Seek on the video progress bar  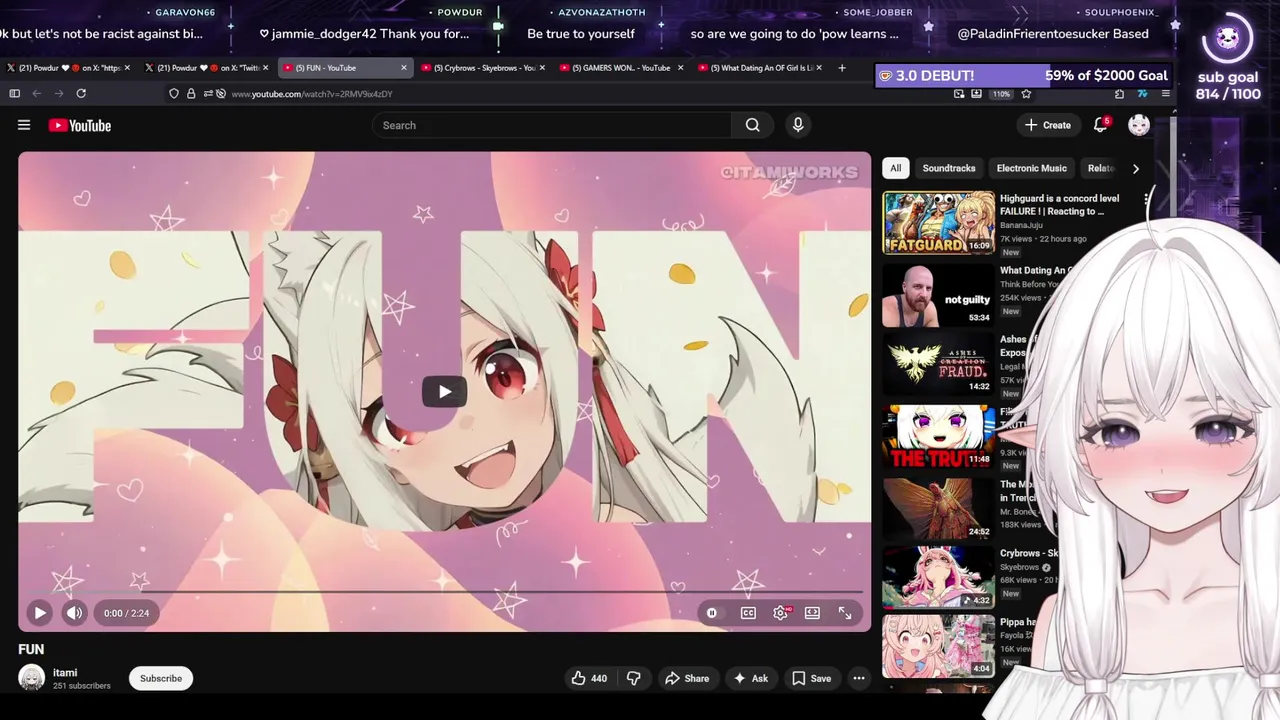tap(444, 593)
